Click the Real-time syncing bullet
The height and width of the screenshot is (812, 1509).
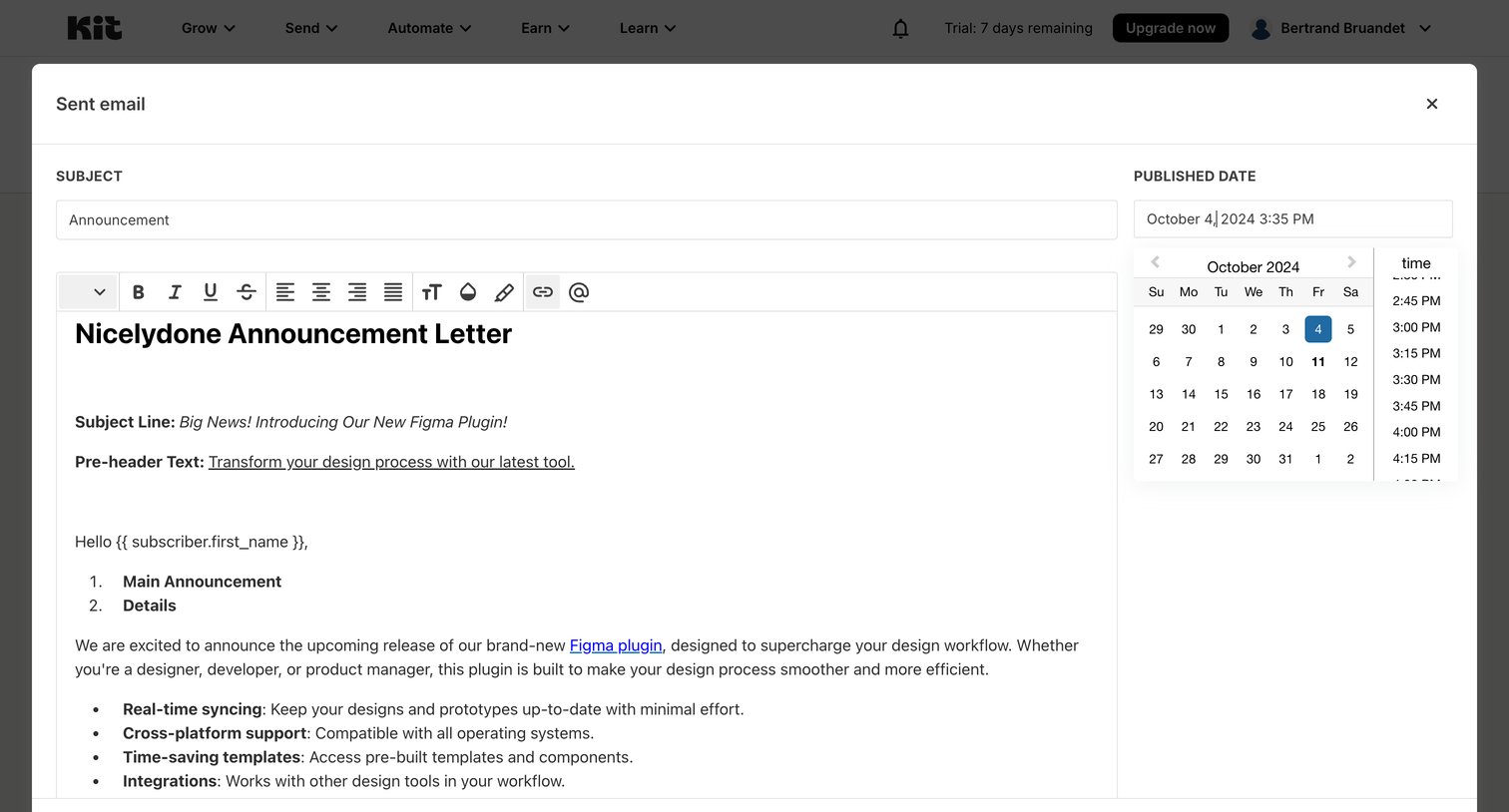pyautogui.click(x=433, y=709)
